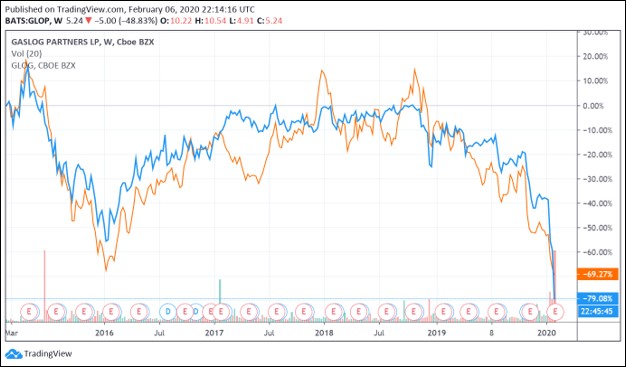Click the blue -79.08% price label

(x=597, y=298)
